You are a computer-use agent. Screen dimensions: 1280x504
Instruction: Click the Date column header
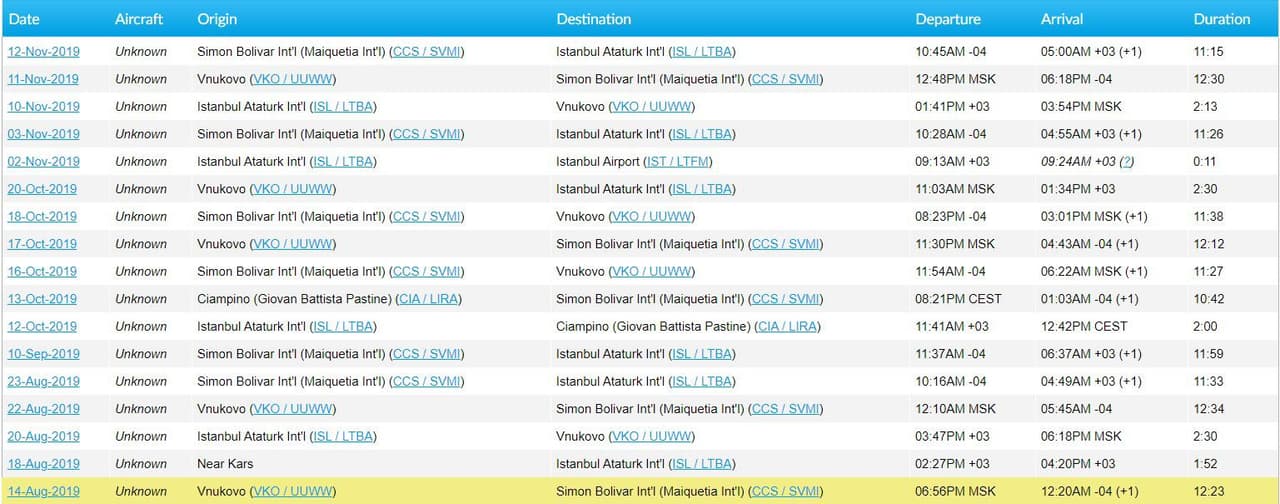pyautogui.click(x=25, y=19)
